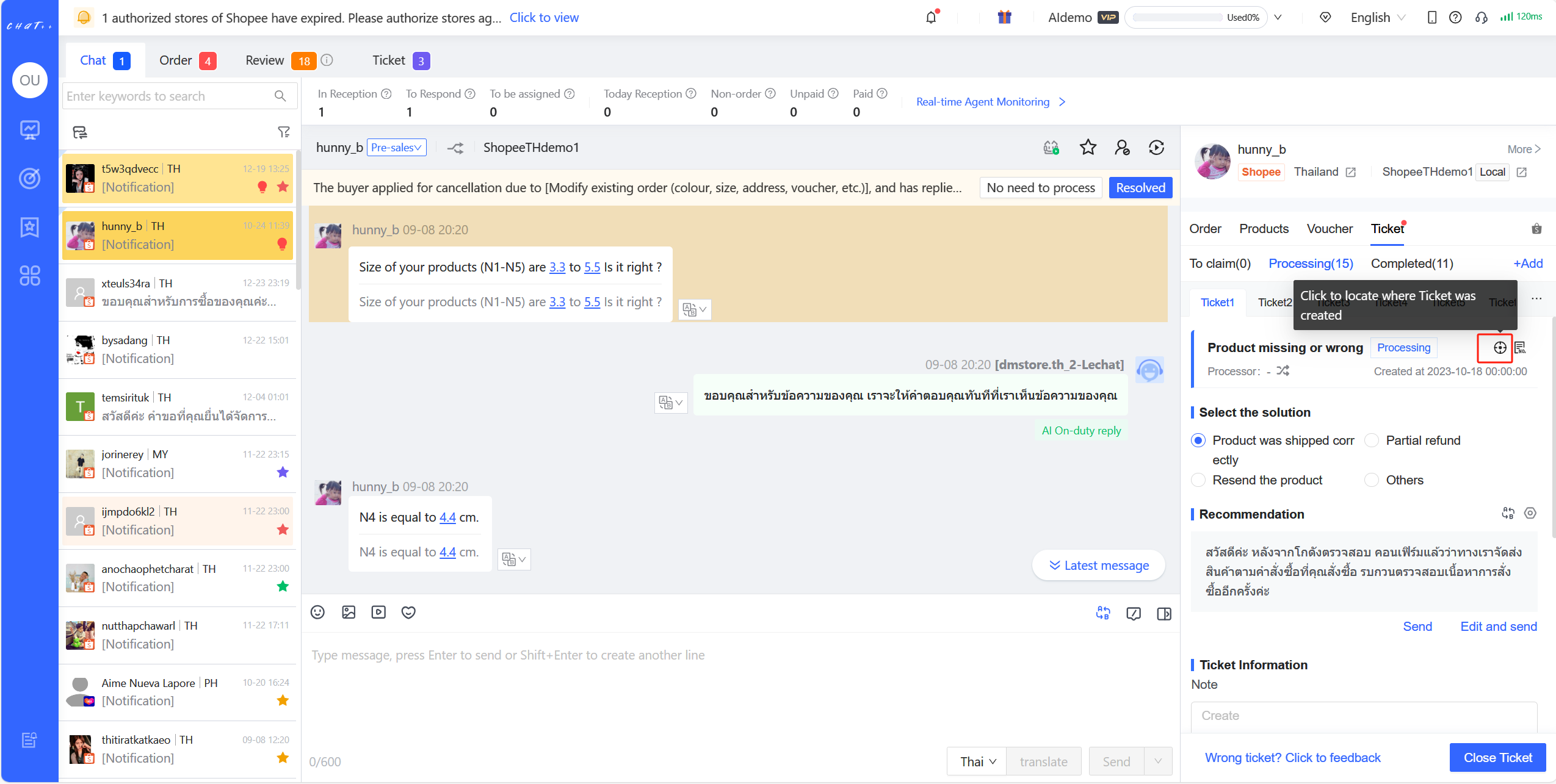Expand the usage quota dropdown arrow
The image size is (1556, 784).
coord(1278,17)
